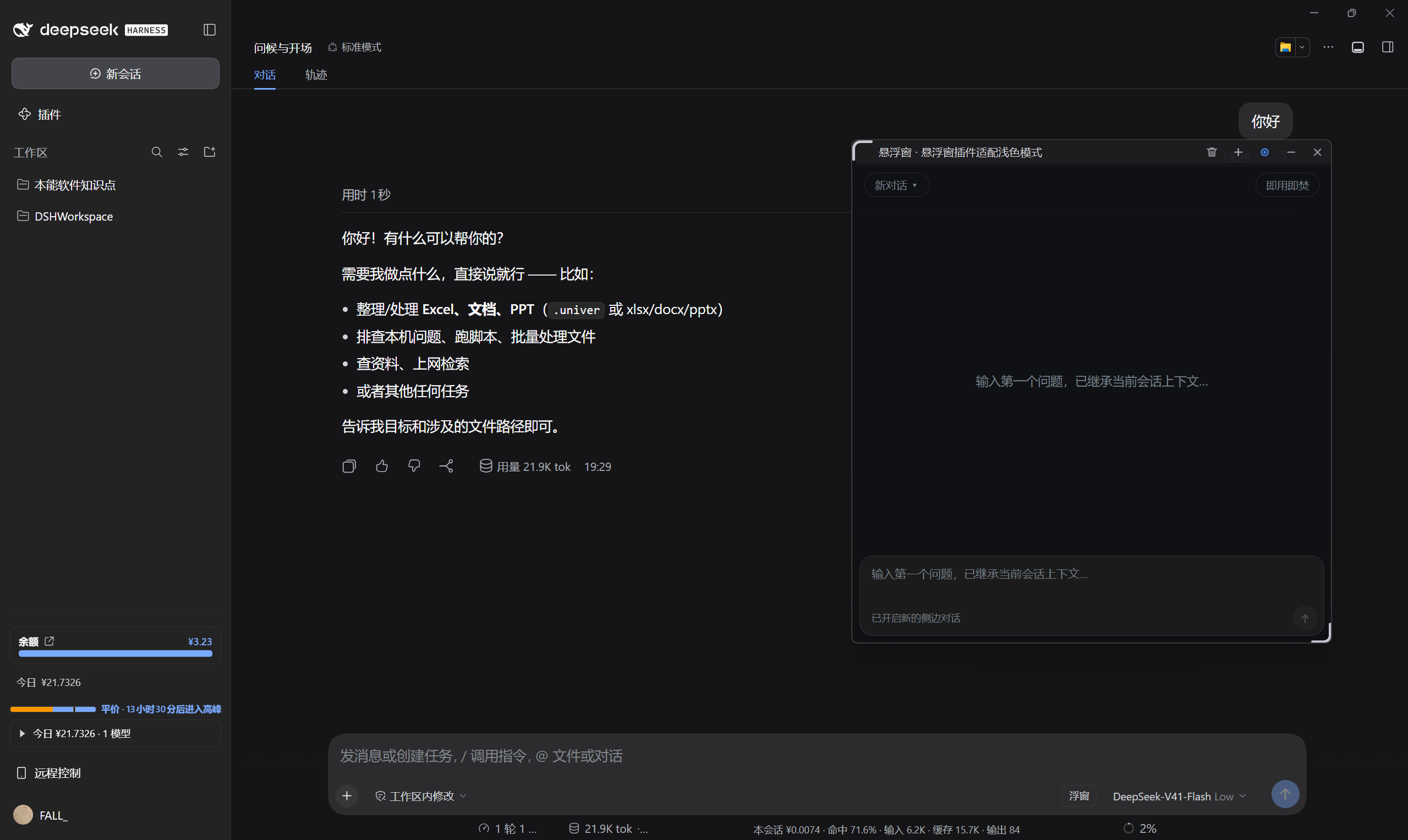
Task: Thumbs up the assistant reply
Action: click(x=382, y=466)
